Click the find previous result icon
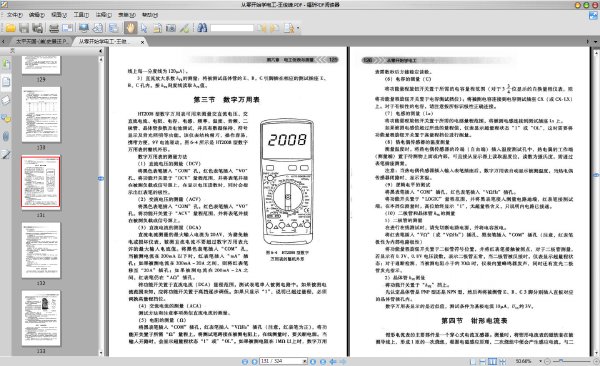 click(261, 28)
